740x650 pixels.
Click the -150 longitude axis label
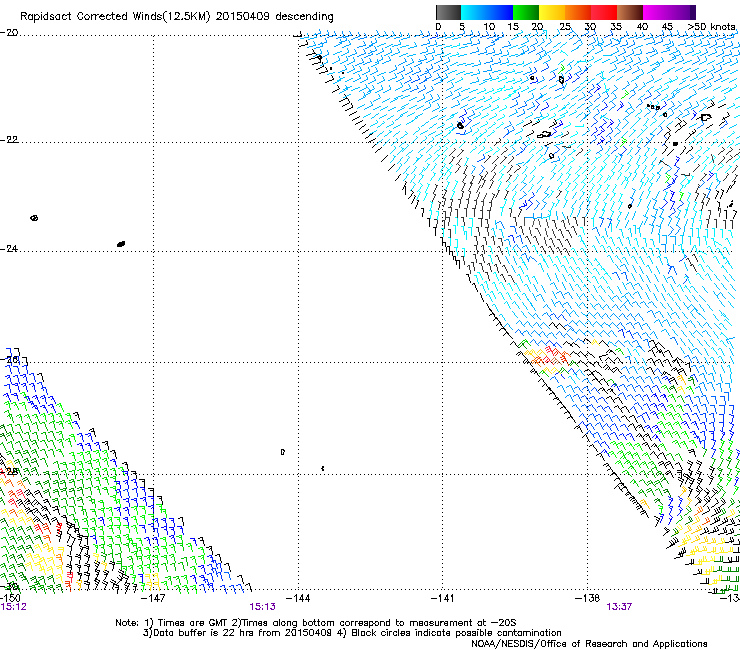tap(10, 598)
